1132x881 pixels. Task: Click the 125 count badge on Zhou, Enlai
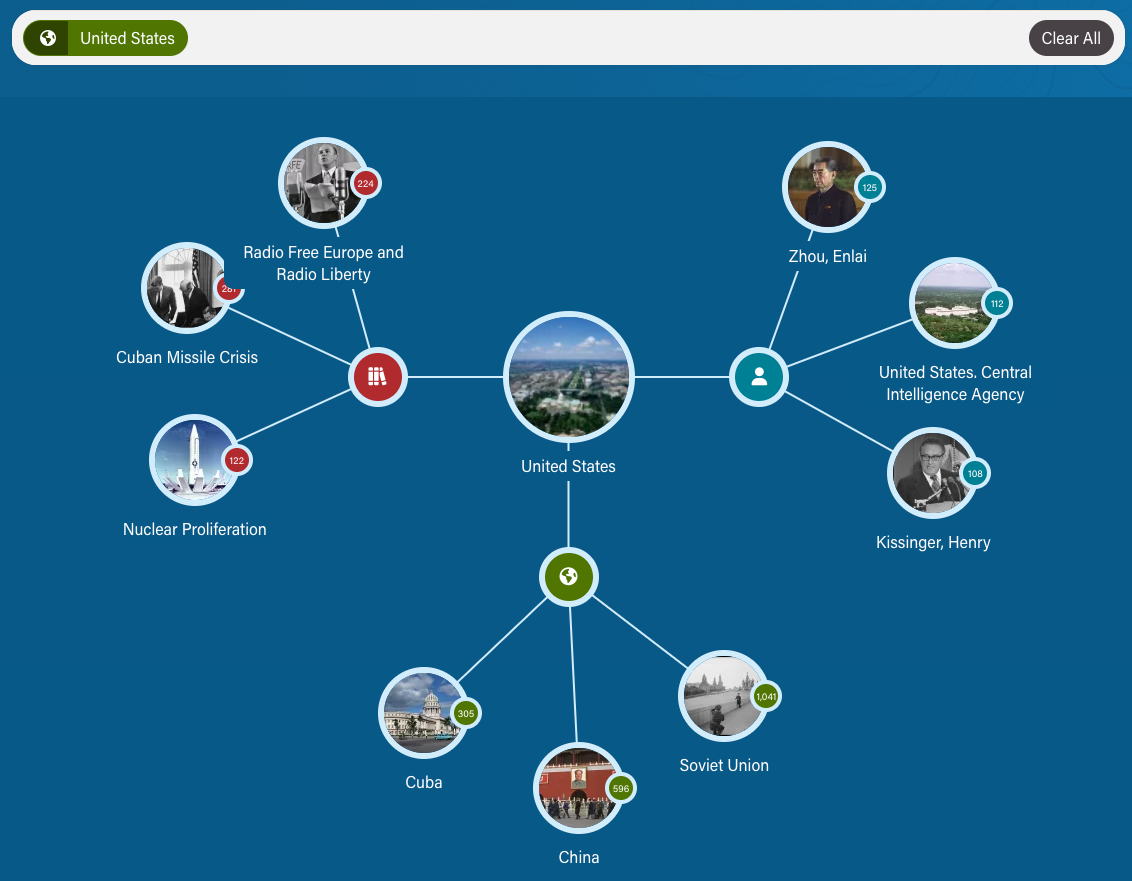870,188
